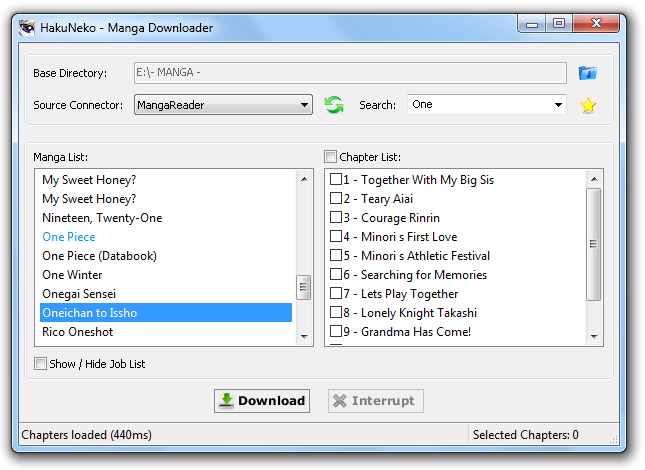Click the HakuNeko app icon in title bar
This screenshot has width=645, height=470.
(27, 28)
